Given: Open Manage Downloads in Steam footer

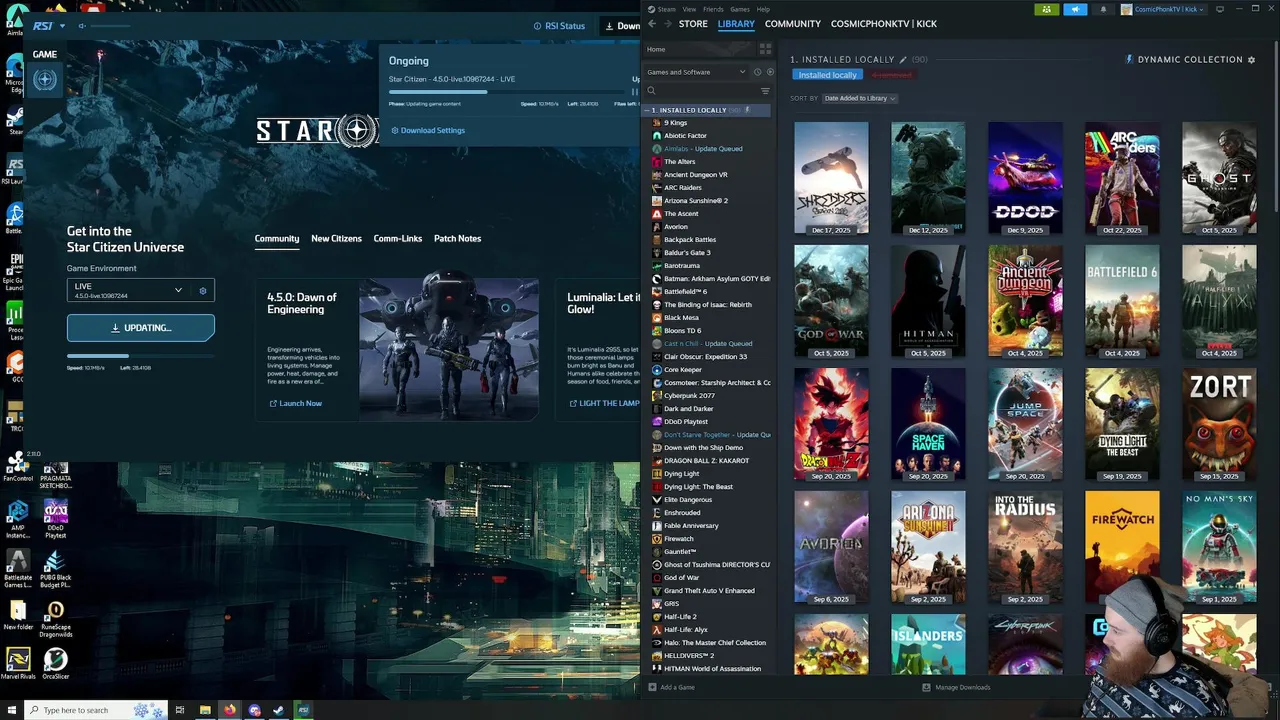Looking at the screenshot, I should 956,687.
